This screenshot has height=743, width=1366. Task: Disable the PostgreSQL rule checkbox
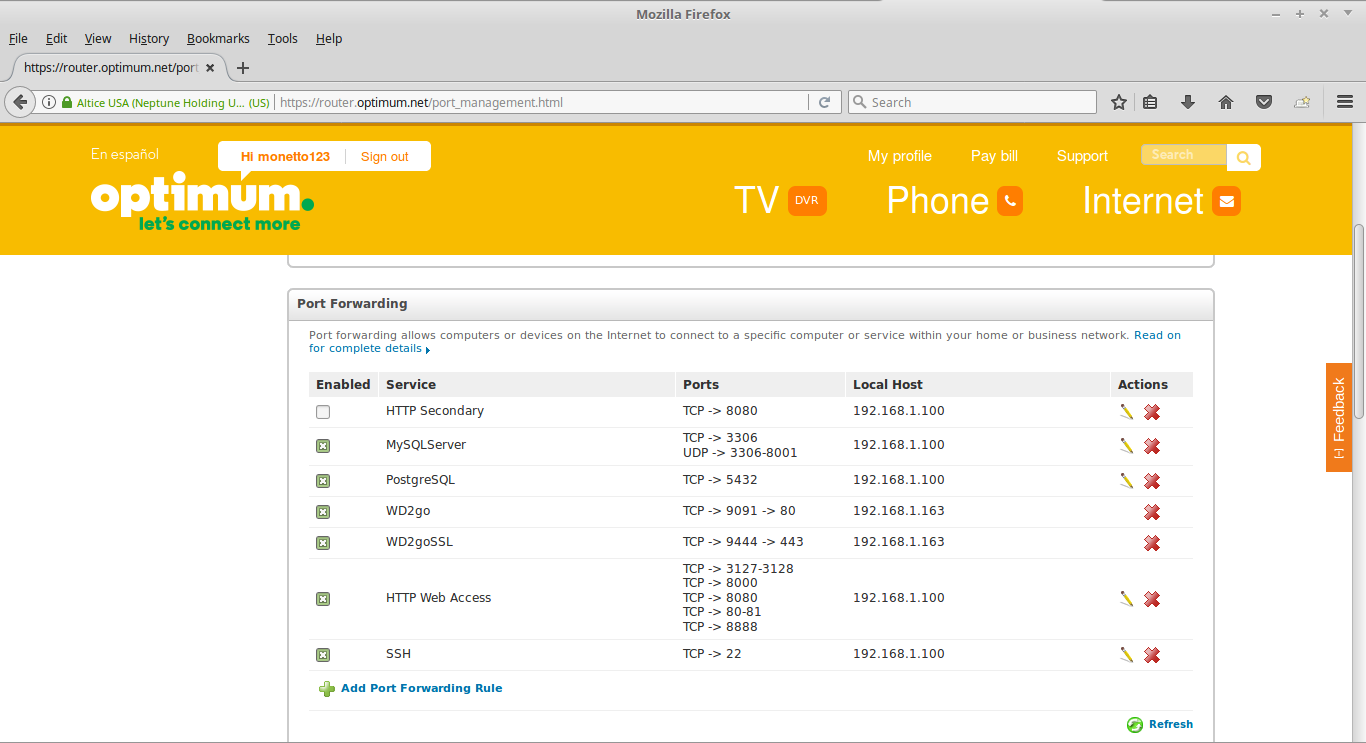323,481
